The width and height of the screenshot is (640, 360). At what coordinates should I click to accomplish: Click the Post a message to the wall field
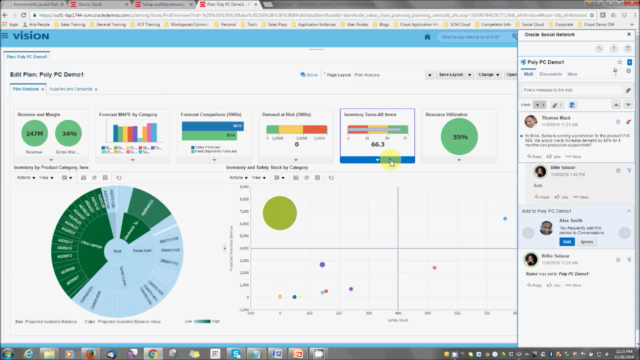coord(572,90)
